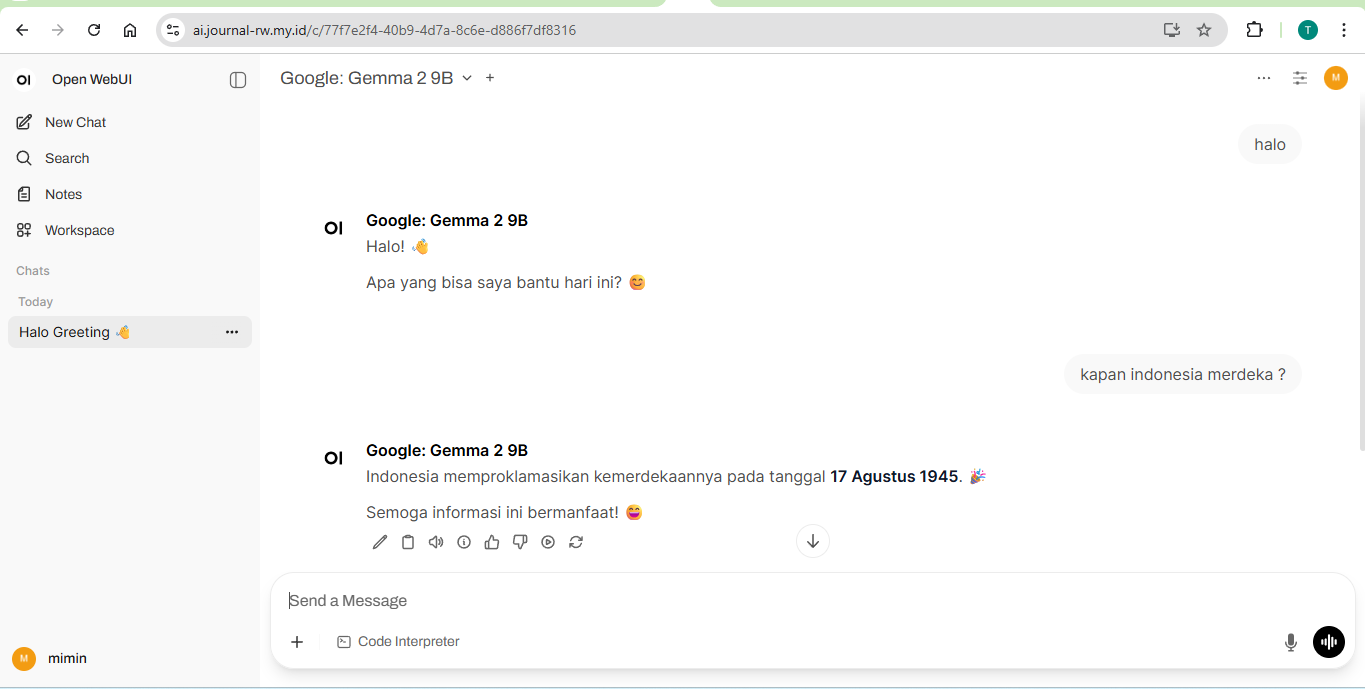Click the edit pencil icon under response
The image size is (1365, 689).
pos(380,542)
